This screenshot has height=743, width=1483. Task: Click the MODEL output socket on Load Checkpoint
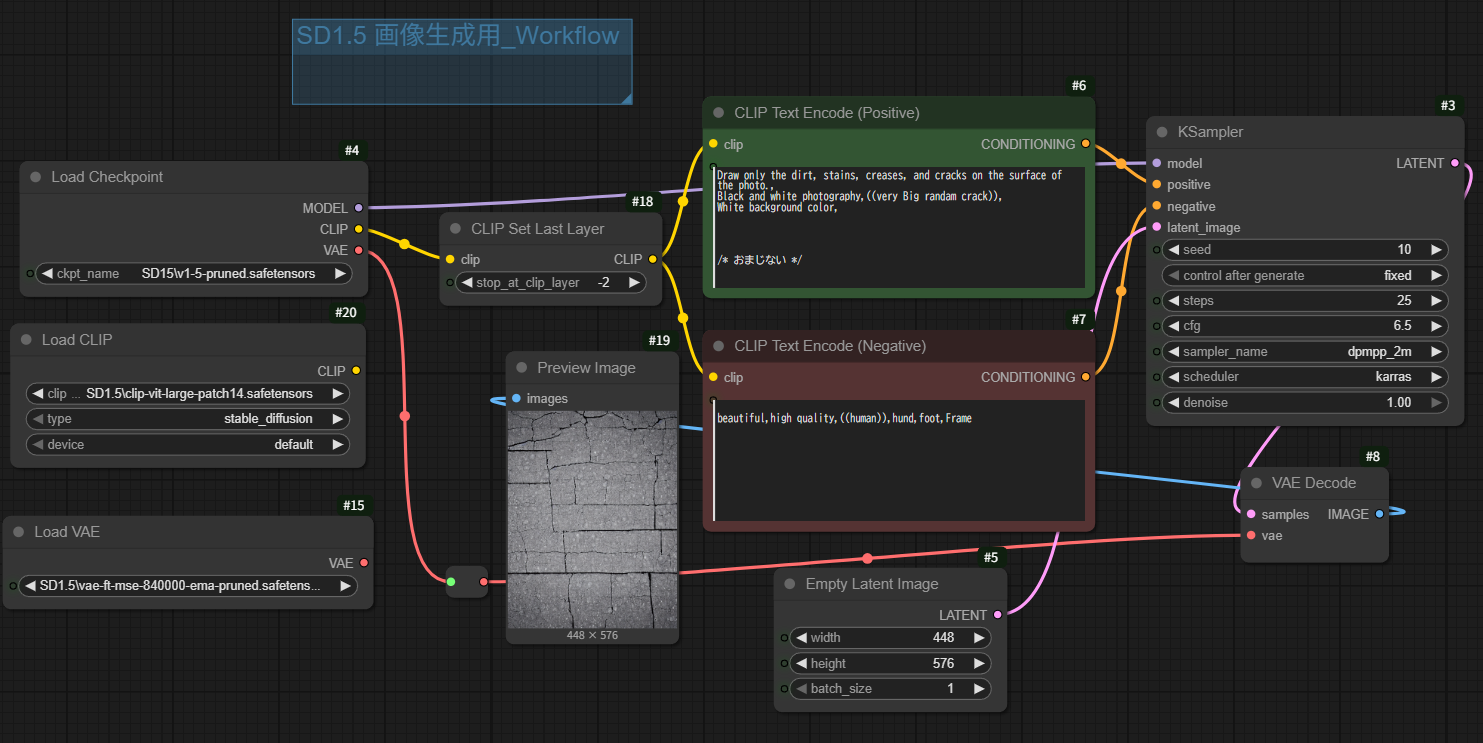359,208
